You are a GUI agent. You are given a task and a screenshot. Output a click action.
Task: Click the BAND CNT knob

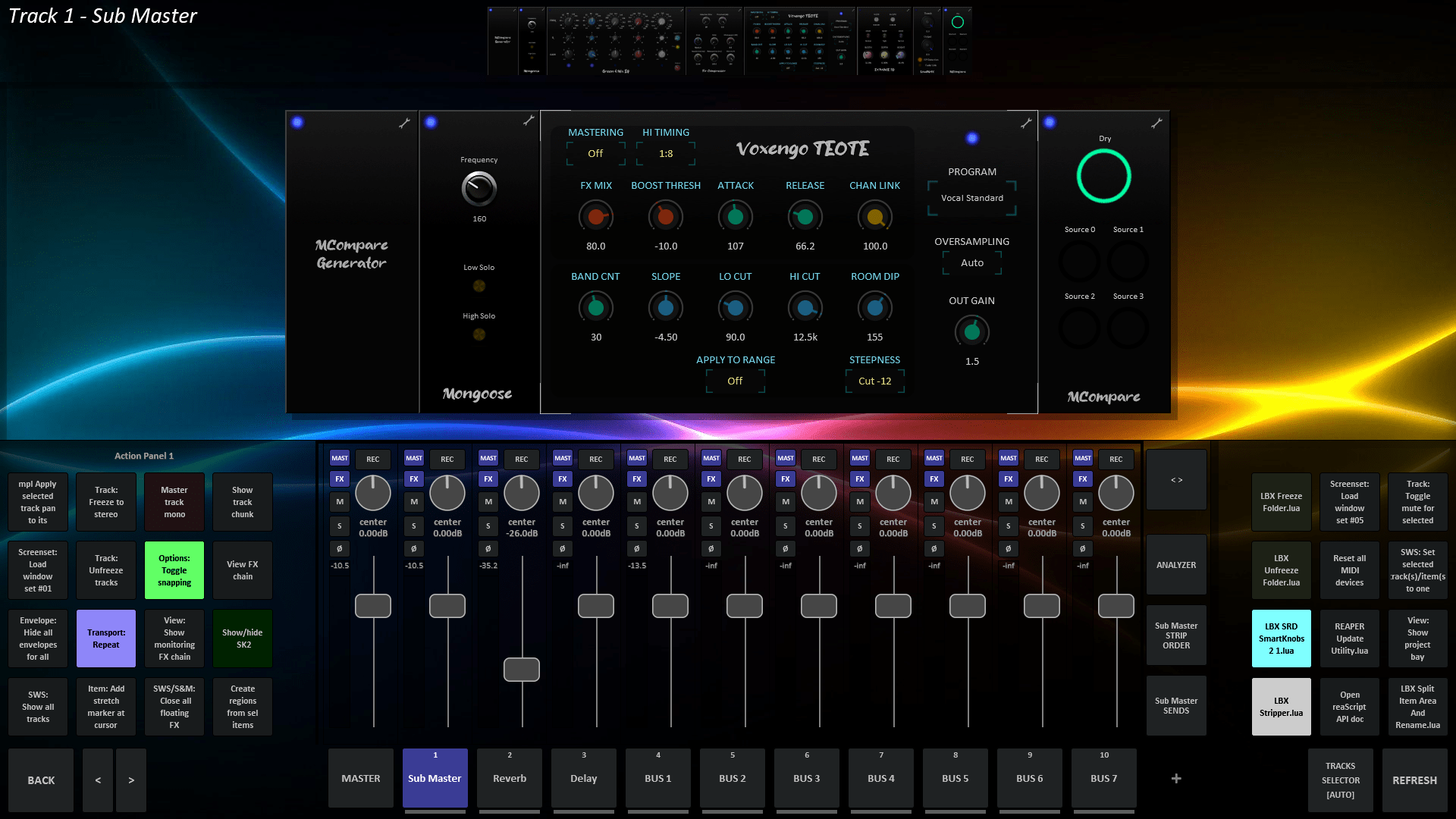pos(596,308)
